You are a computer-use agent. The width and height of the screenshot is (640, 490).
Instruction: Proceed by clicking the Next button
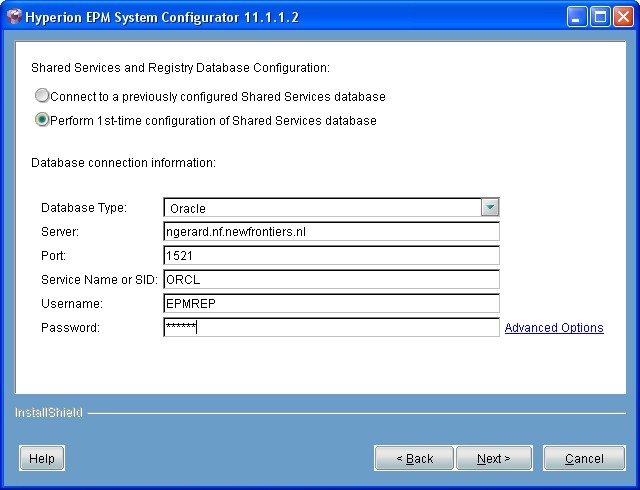(x=493, y=459)
